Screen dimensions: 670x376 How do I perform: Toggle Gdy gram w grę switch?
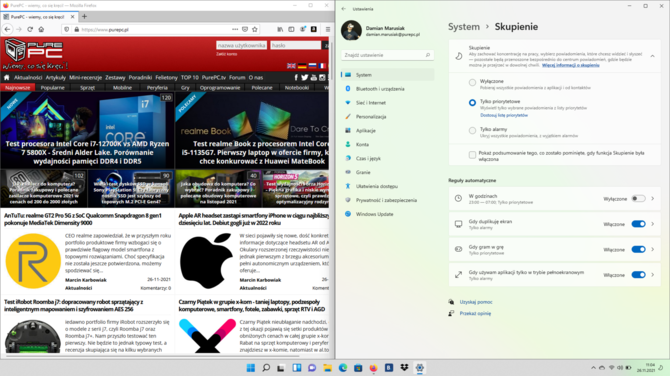[x=638, y=250]
